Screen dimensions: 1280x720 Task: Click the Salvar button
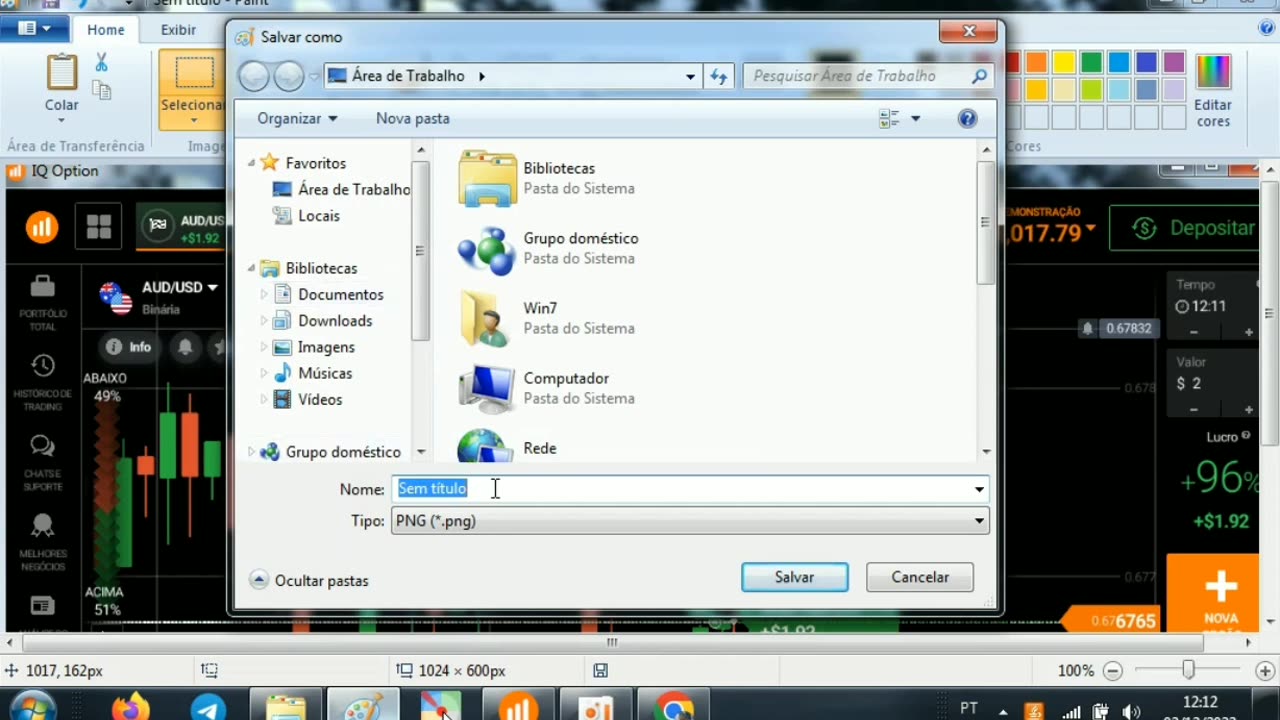point(795,577)
